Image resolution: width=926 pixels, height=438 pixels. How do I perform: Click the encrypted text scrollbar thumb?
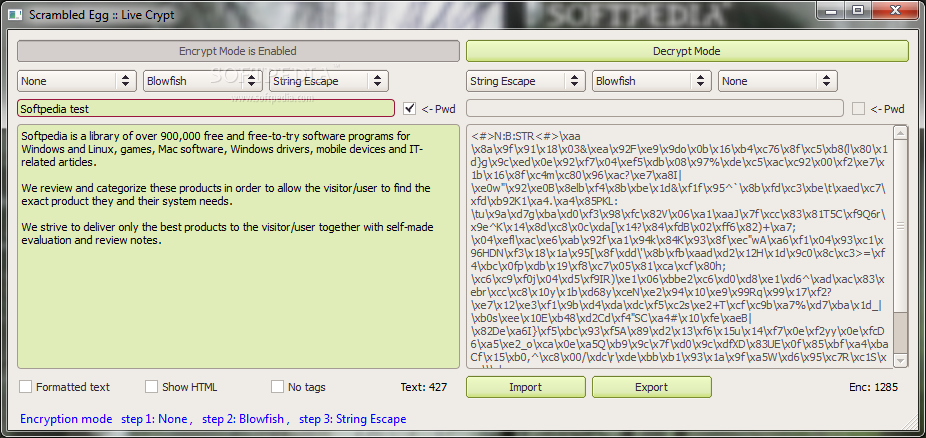point(900,225)
